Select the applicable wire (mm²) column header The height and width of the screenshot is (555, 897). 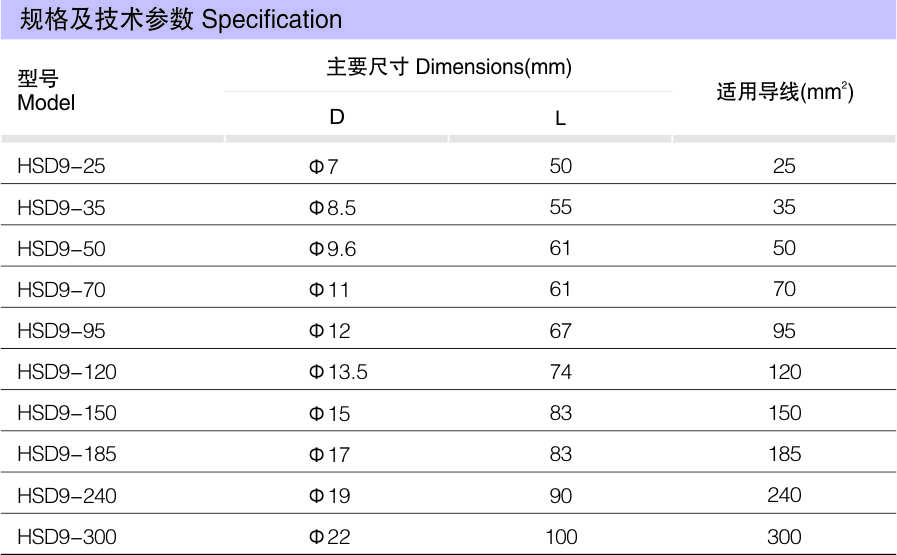click(784, 93)
